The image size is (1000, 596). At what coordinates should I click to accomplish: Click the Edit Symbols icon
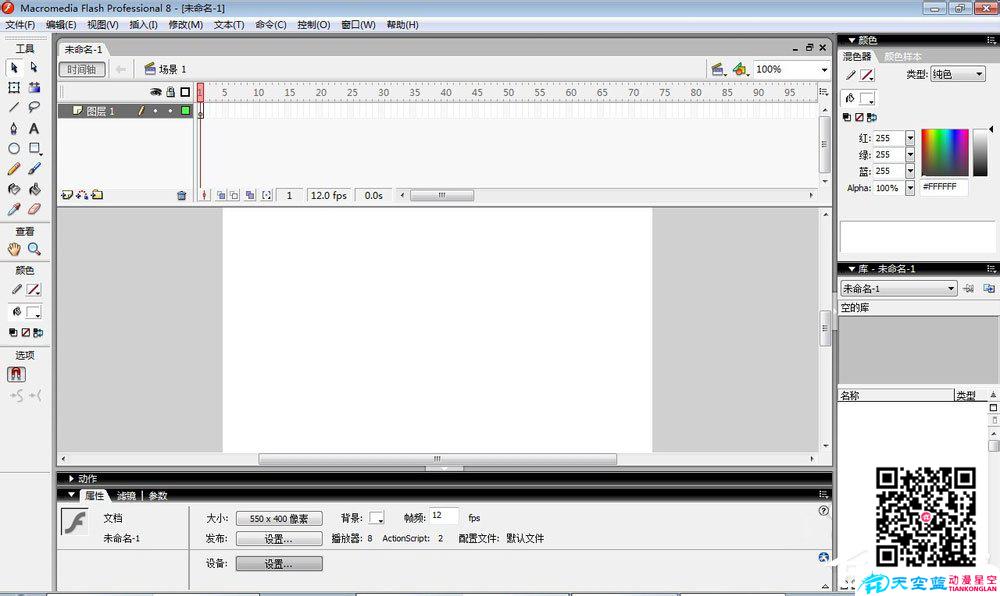740,69
